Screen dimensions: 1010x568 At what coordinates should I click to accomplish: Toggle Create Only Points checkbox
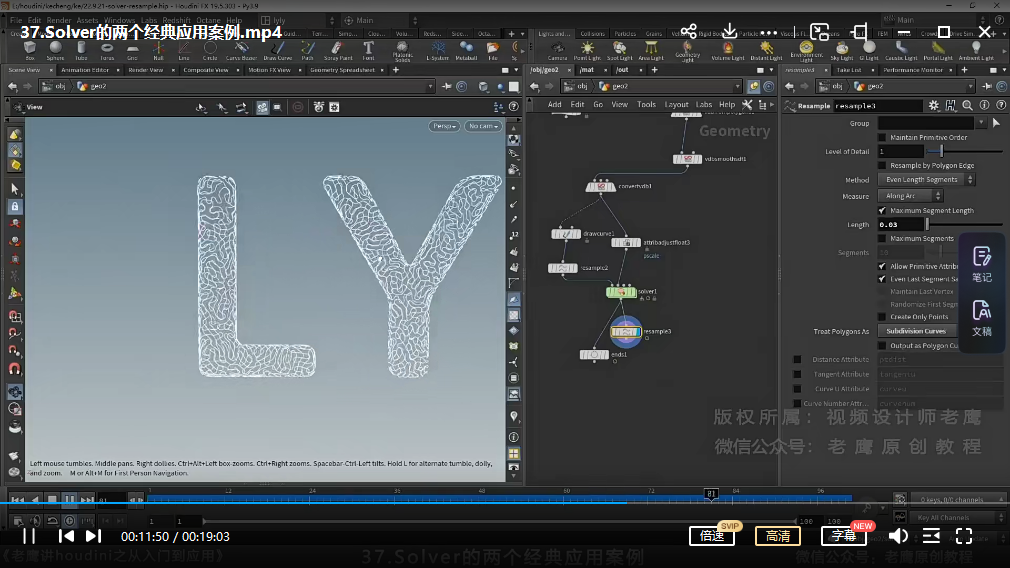pyautogui.click(x=882, y=317)
